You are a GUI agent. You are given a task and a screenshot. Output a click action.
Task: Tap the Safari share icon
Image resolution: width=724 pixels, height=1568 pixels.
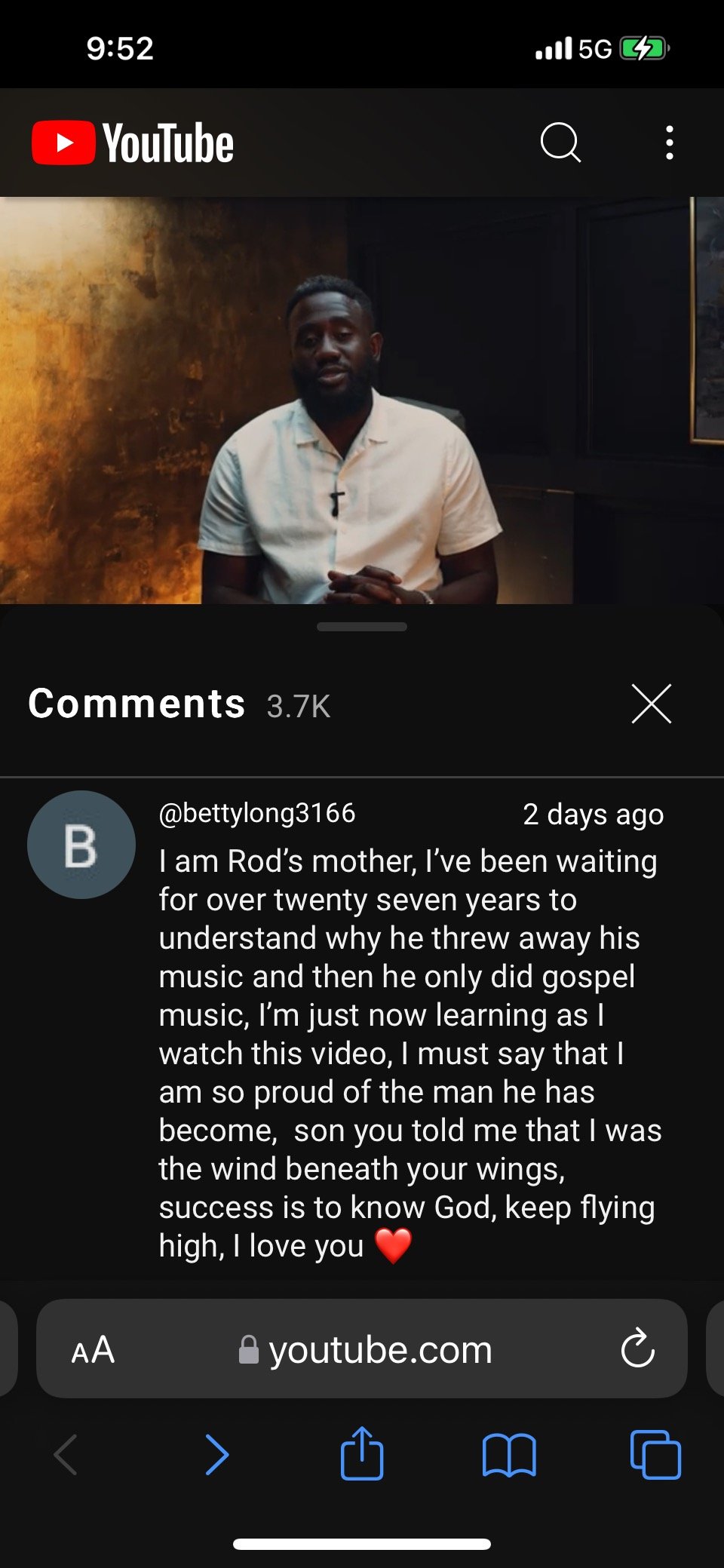[362, 1453]
